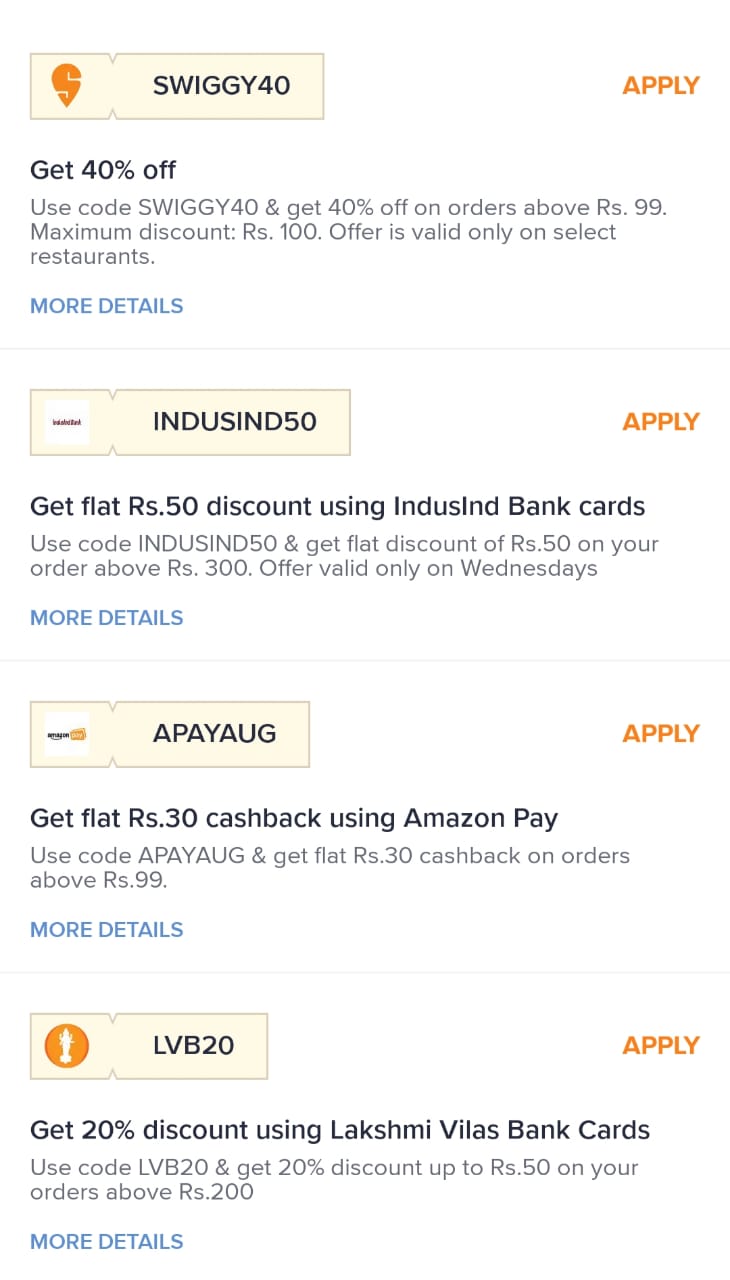Apply the INDUSIND50 coupon
730x1280 pixels.
pos(661,422)
